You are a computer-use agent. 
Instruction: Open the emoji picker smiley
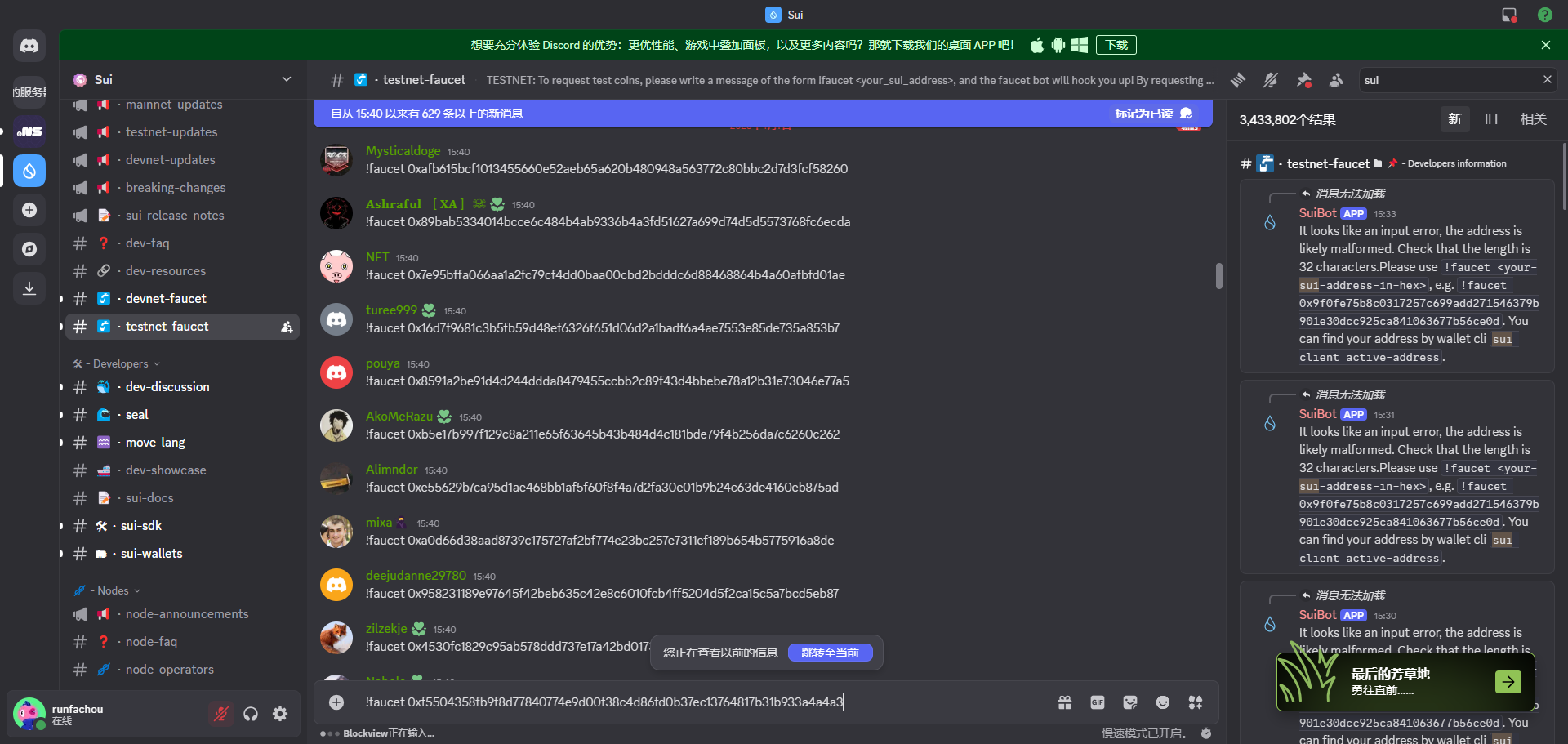[x=1163, y=702]
